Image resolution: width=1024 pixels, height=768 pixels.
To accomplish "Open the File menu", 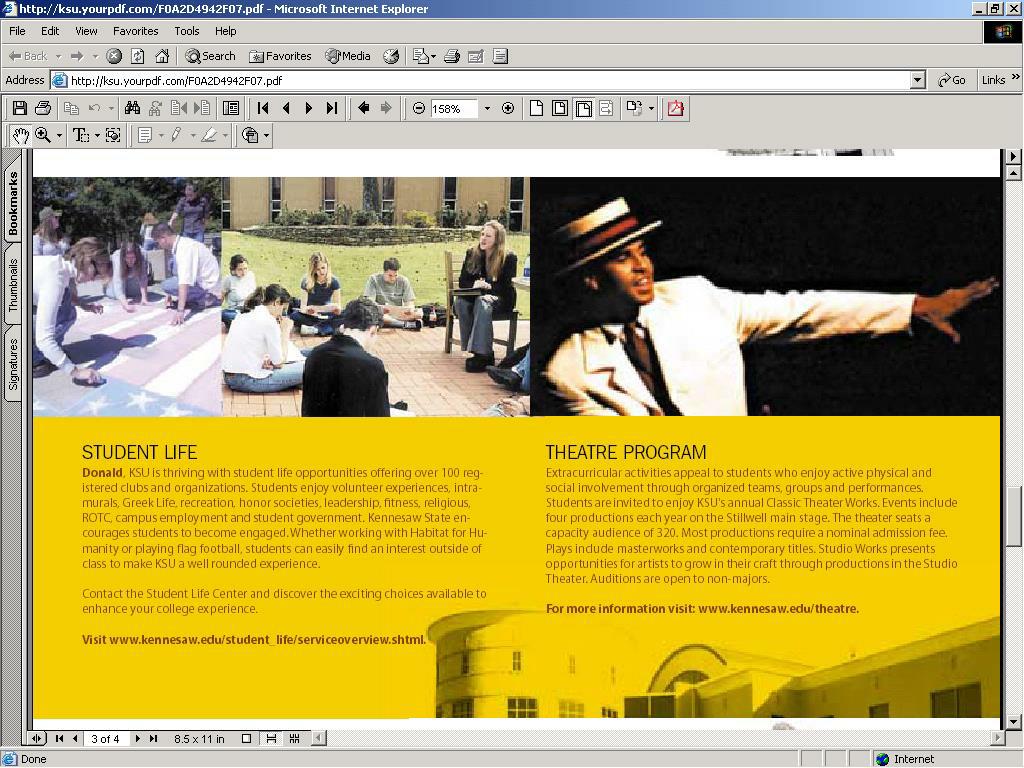I will coord(17,31).
